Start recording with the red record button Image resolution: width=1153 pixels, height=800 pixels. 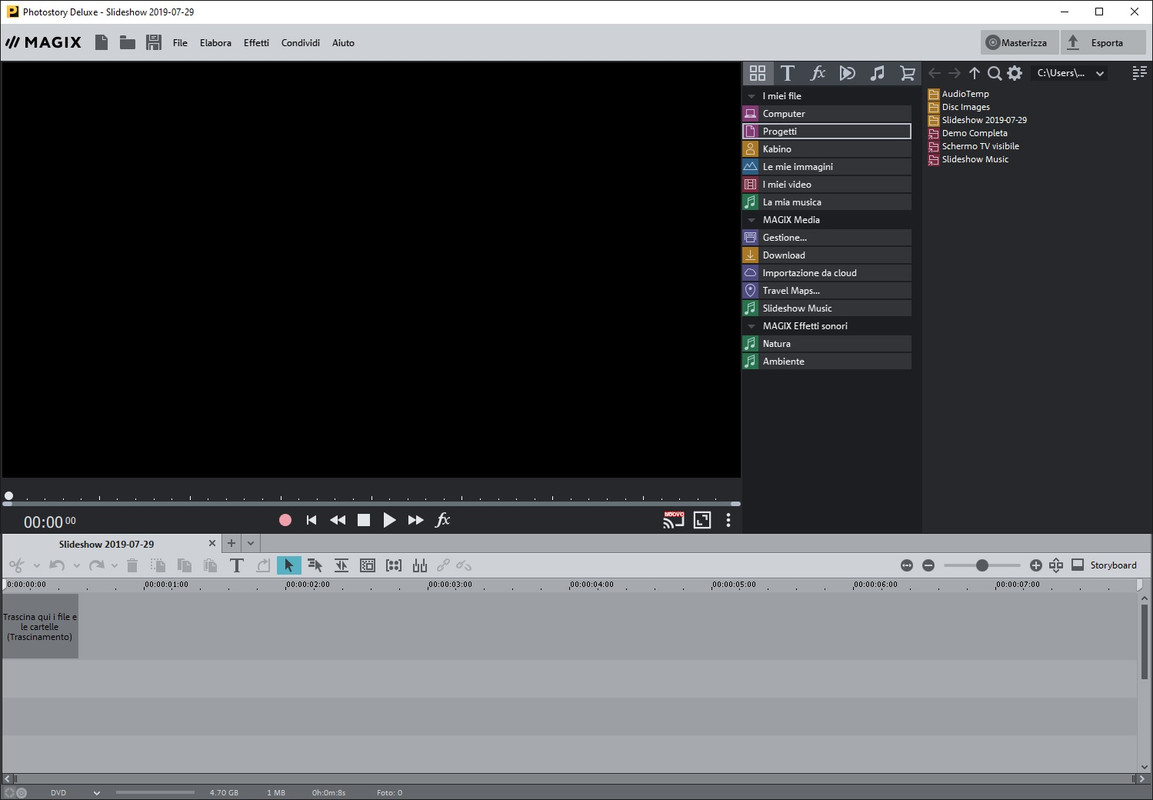click(x=285, y=520)
